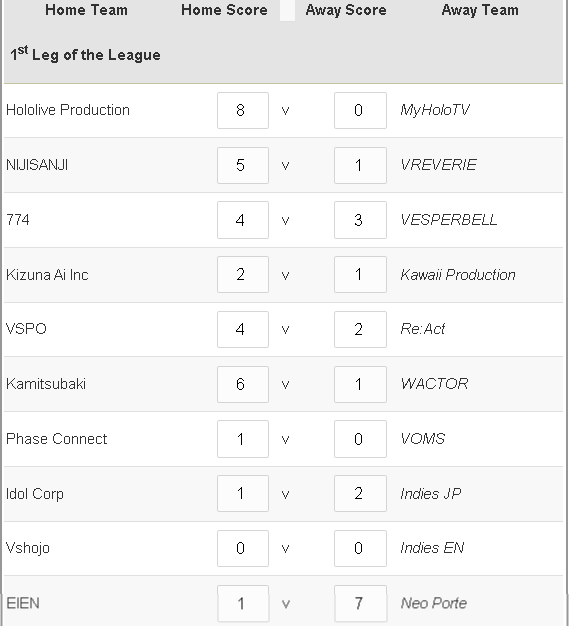Screen dimensions: 569x626
Task: Select Hololive Production home score field
Action: point(243,111)
